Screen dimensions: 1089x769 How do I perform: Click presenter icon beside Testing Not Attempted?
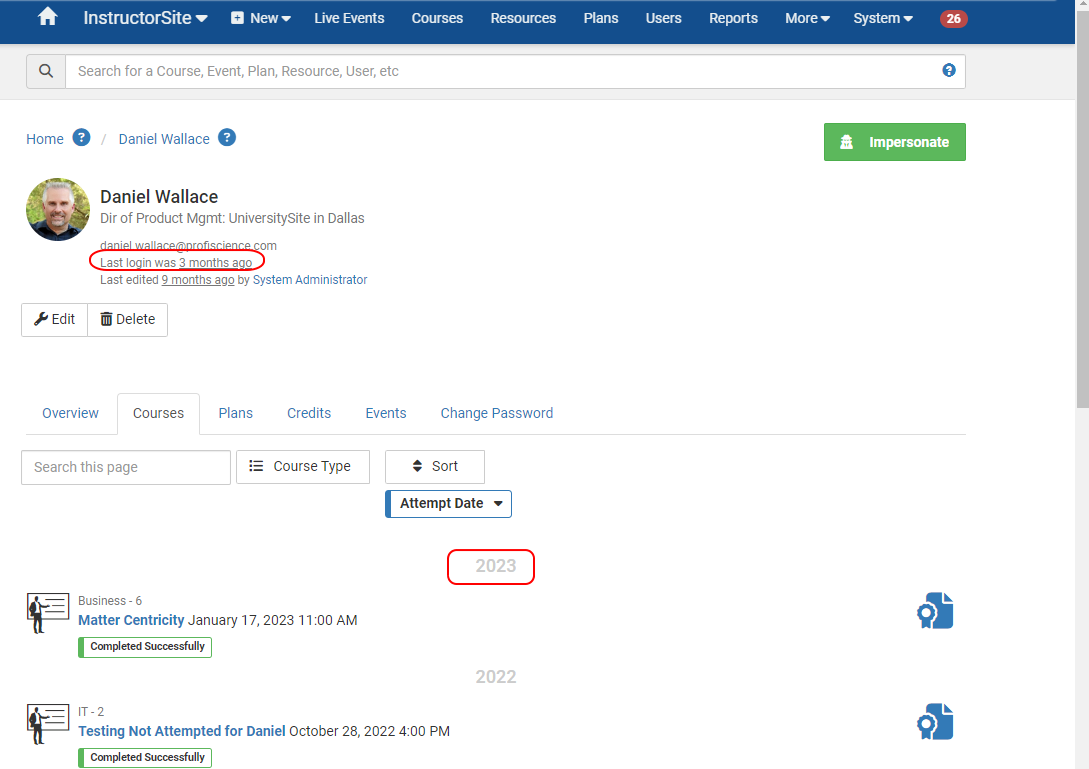point(48,724)
